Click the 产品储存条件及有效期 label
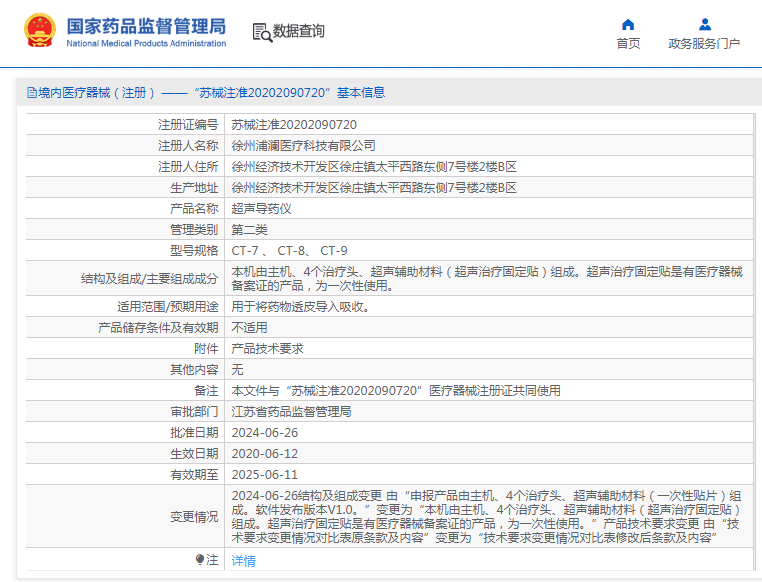 click(158, 327)
